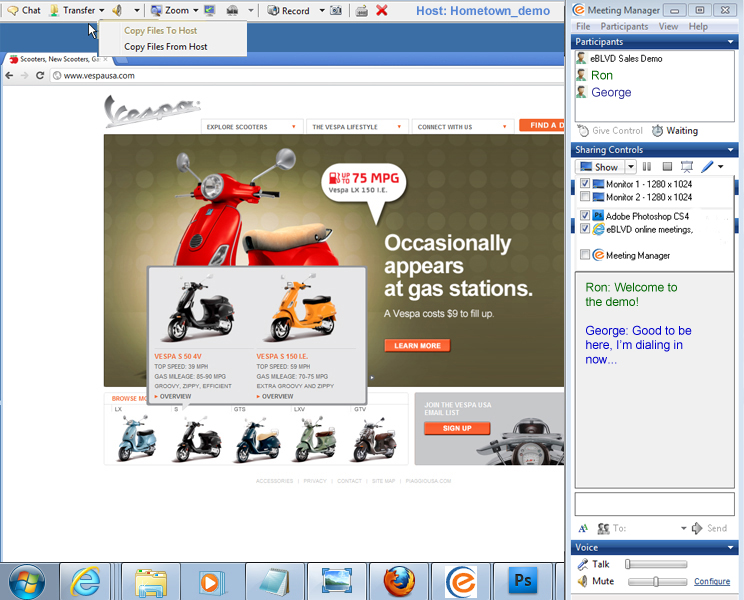Collapse the Participants panel arrow
The height and width of the screenshot is (600, 744).
(730, 42)
